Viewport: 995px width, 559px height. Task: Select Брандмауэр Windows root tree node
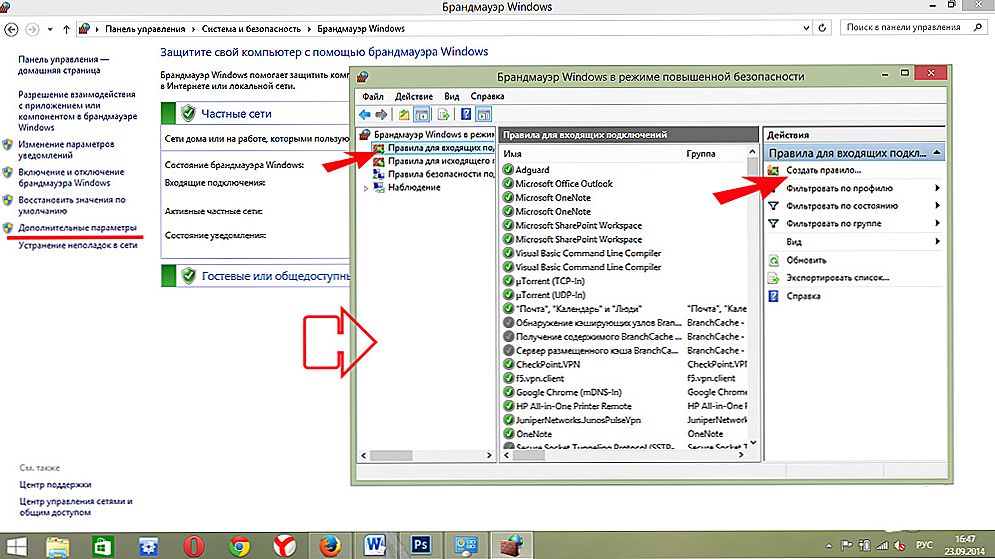[x=426, y=135]
